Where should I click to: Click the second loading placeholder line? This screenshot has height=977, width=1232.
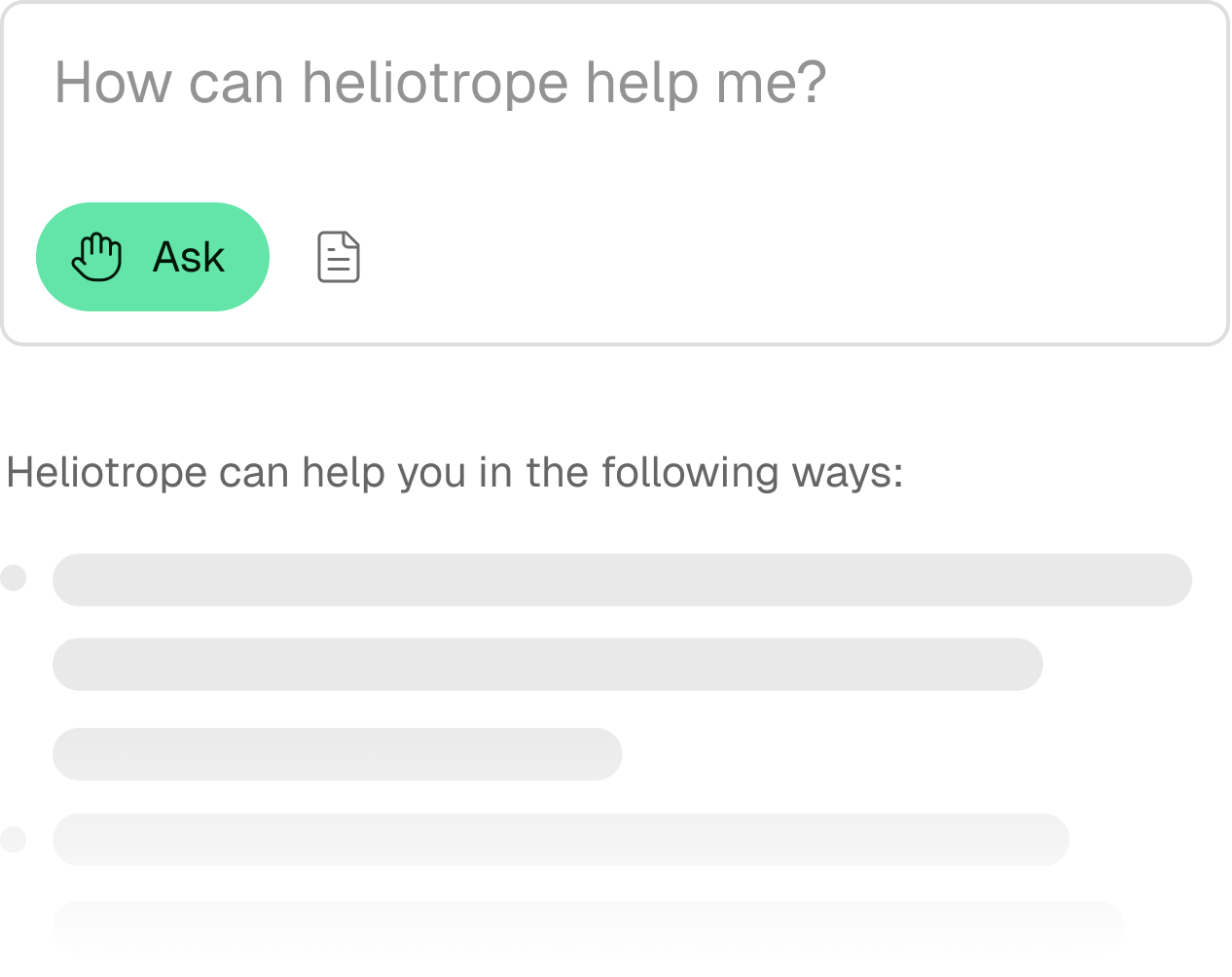click(547, 665)
